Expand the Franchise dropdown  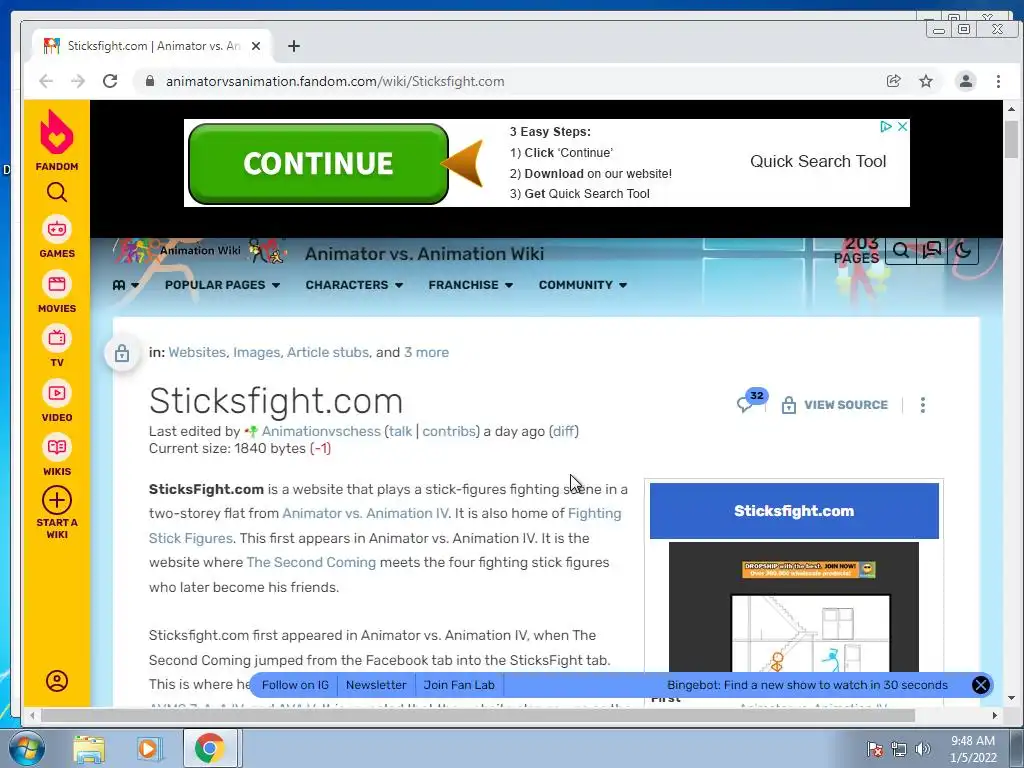pos(471,285)
